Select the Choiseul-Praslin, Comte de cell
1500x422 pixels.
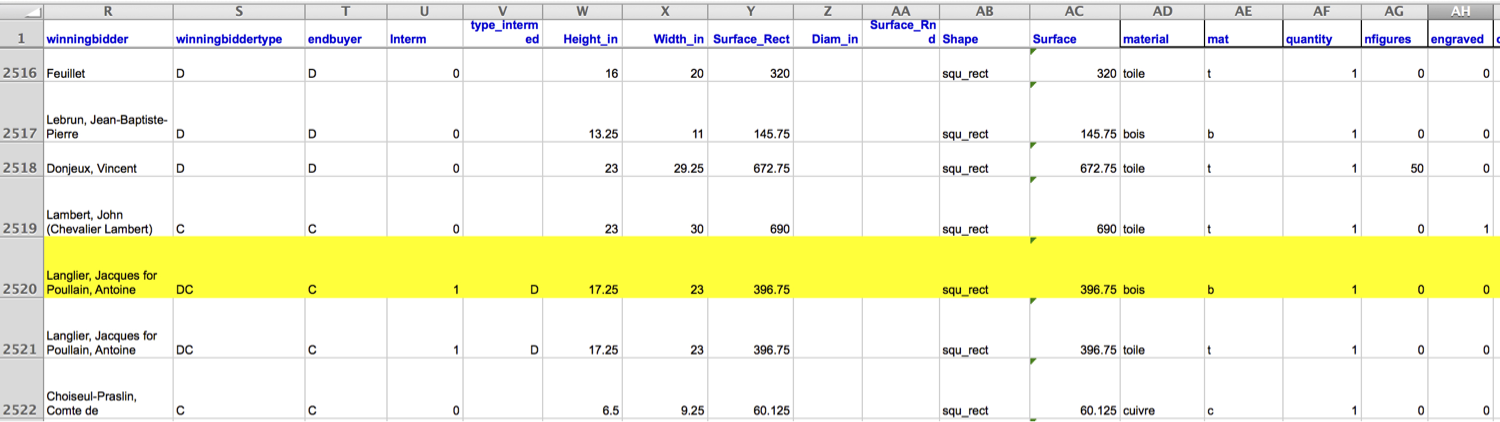point(107,403)
